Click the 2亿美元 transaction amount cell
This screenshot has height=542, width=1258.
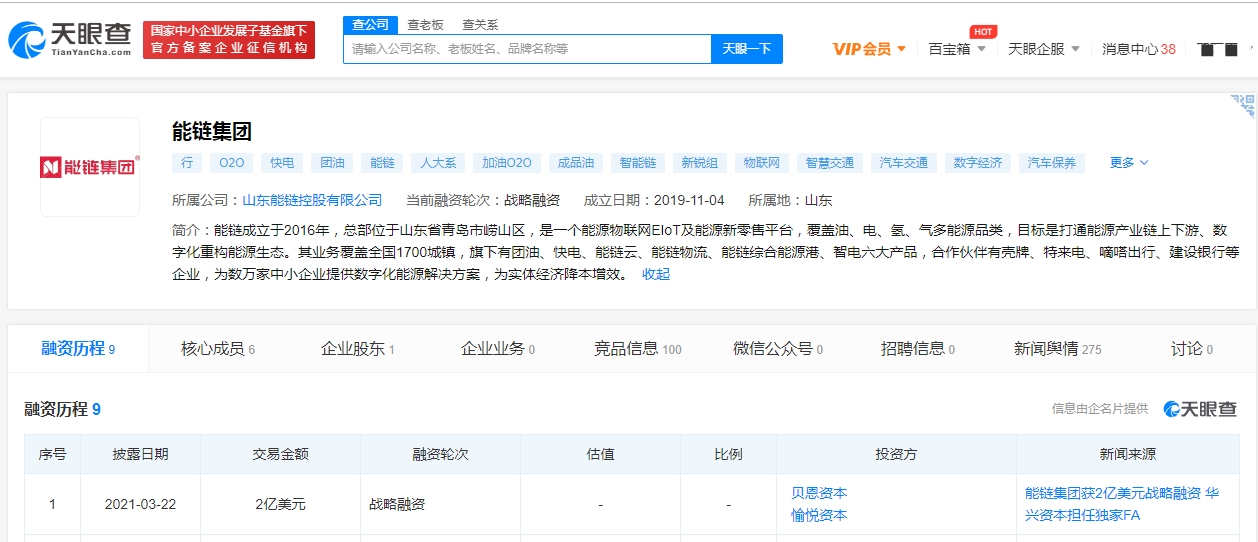(280, 504)
